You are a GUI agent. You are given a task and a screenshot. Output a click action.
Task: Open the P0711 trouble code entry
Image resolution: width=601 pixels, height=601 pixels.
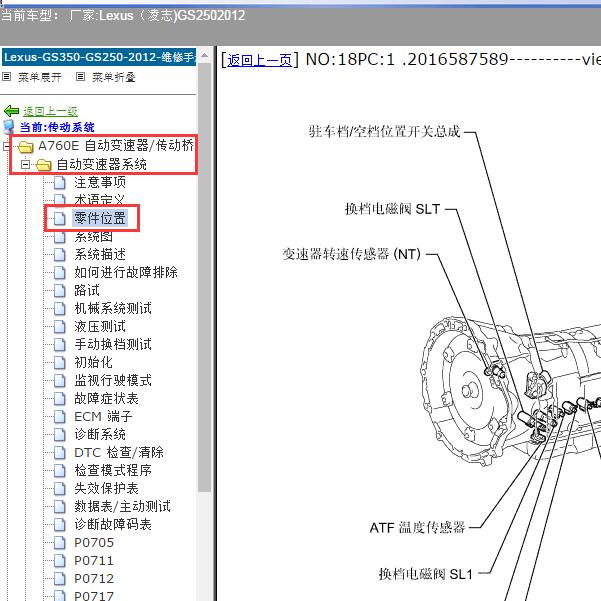pos(94,561)
